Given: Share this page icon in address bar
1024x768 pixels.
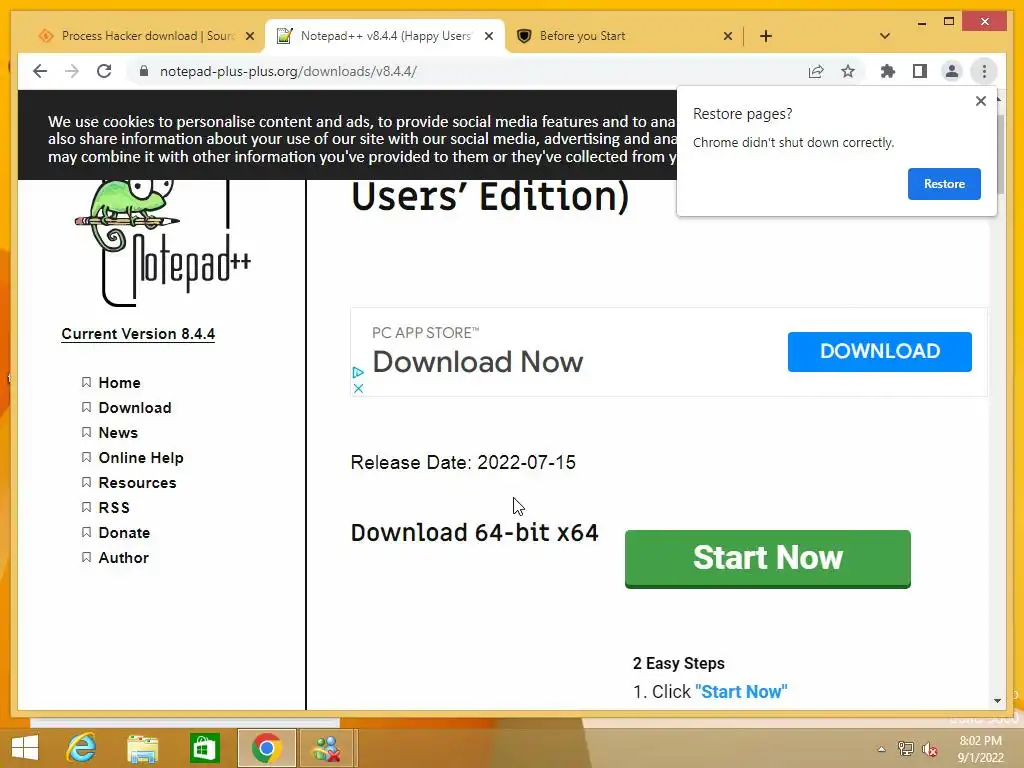Looking at the screenshot, I should click(x=816, y=71).
